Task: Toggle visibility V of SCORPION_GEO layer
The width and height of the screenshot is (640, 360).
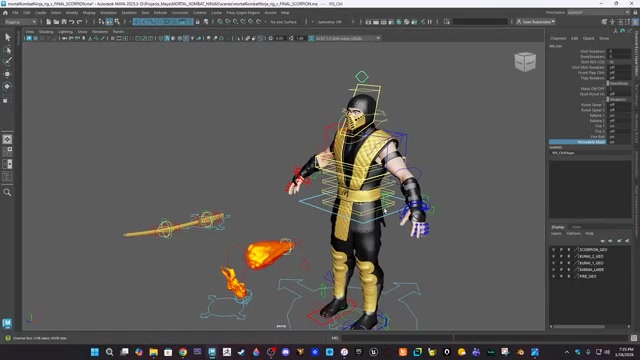Action: pyautogui.click(x=553, y=249)
